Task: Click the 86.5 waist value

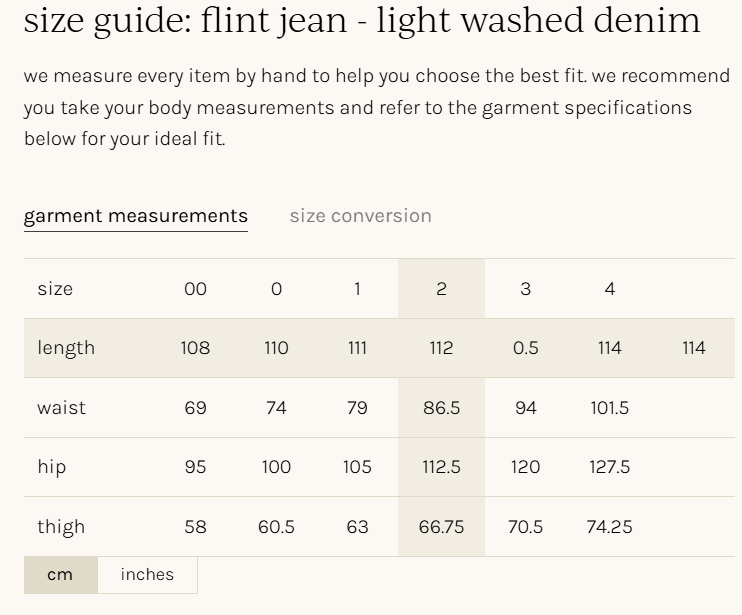Action: 441,408
